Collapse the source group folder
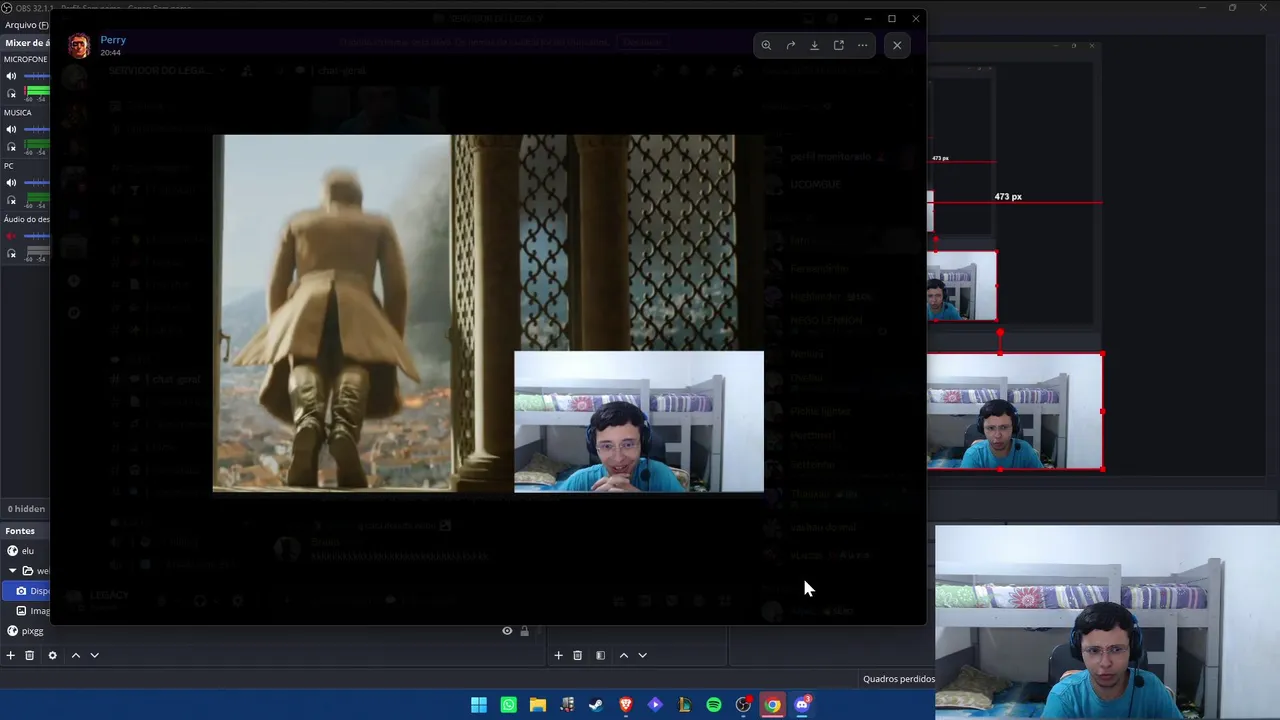This screenshot has height=720, width=1280. pyautogui.click(x=12, y=571)
